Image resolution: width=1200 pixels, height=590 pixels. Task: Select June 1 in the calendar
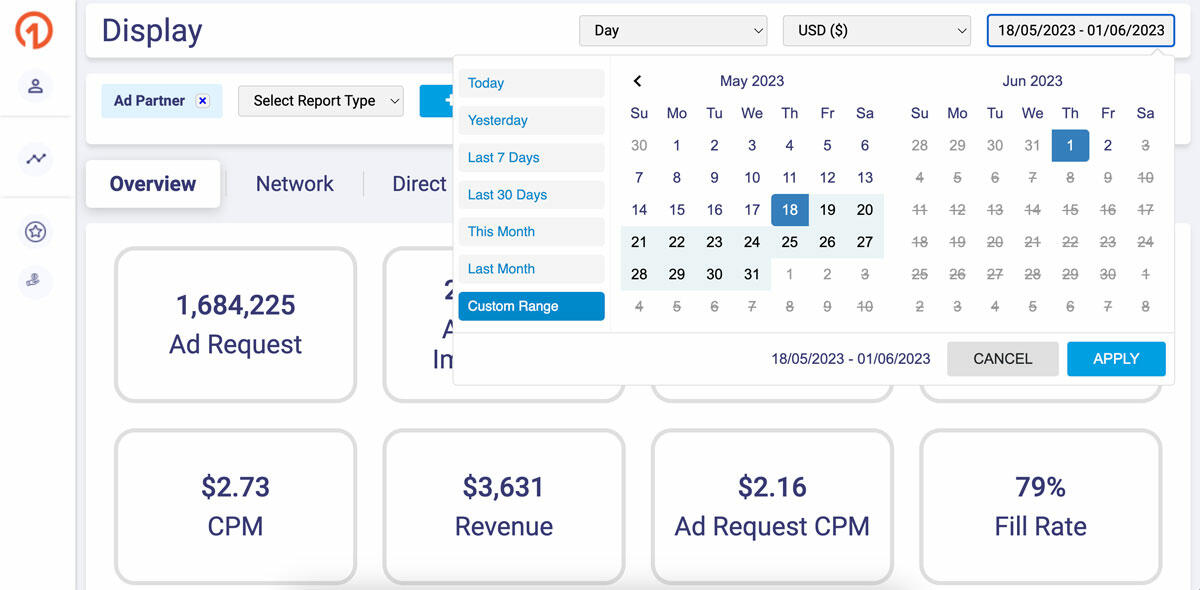1070,146
